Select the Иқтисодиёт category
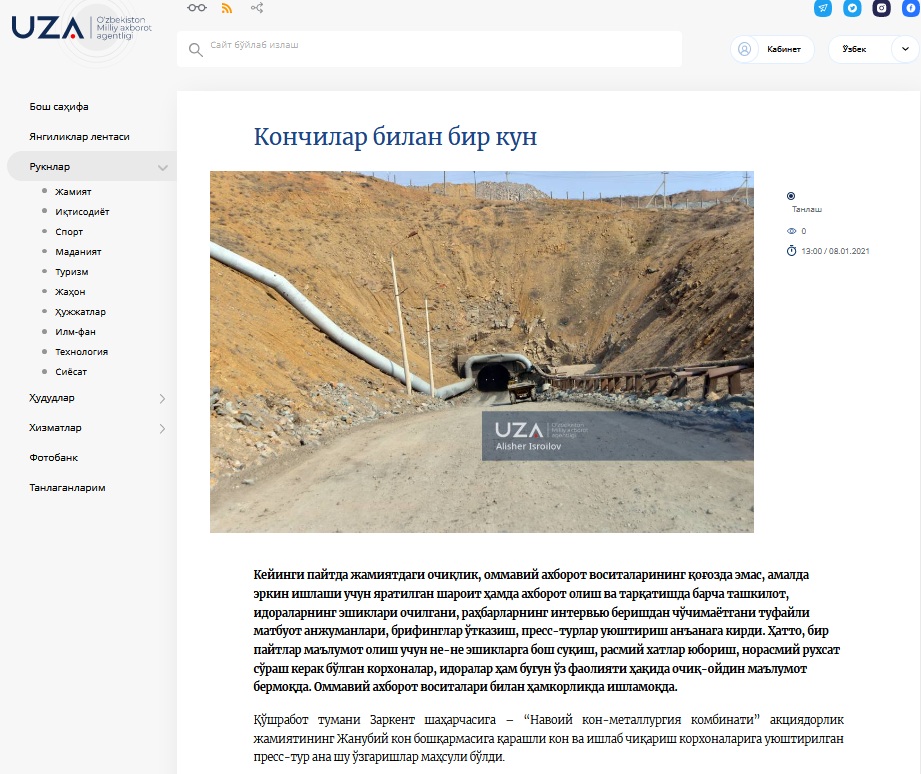921x774 pixels. pyautogui.click(x=82, y=211)
